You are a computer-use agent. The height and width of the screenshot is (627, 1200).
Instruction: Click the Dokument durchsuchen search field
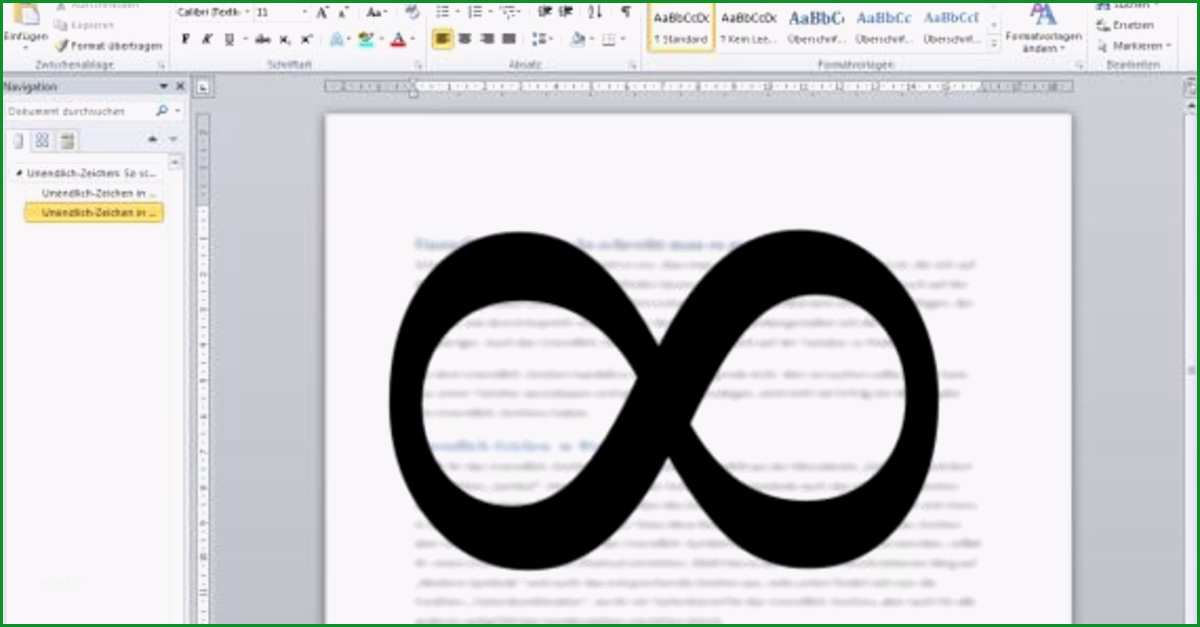[78, 111]
